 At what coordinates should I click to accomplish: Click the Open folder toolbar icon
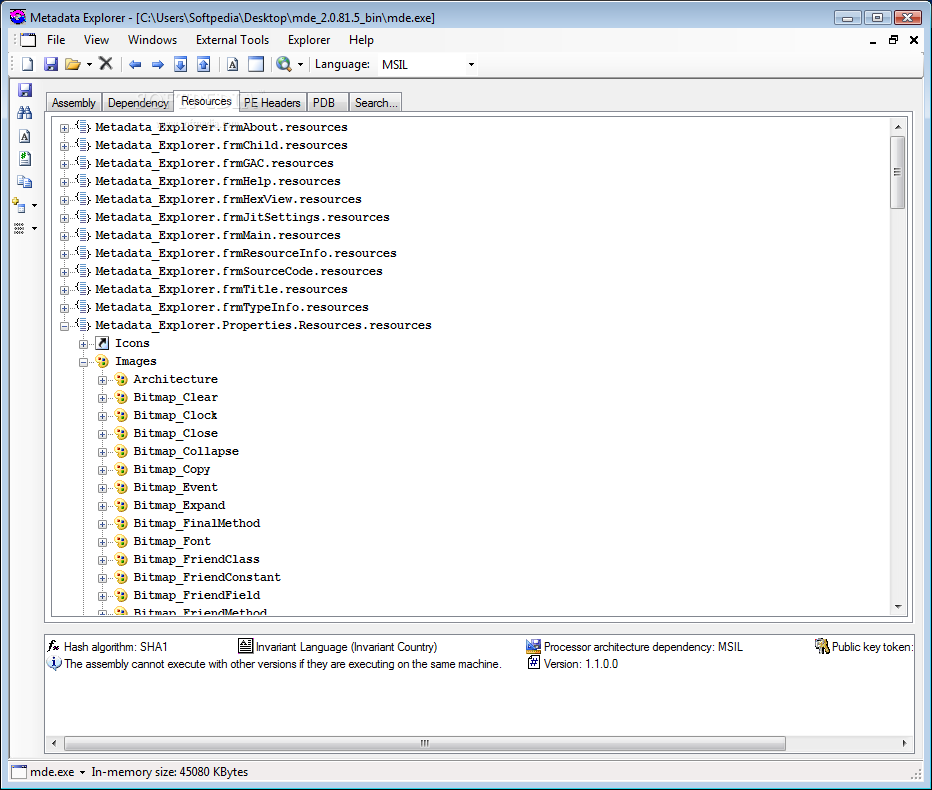pos(73,64)
